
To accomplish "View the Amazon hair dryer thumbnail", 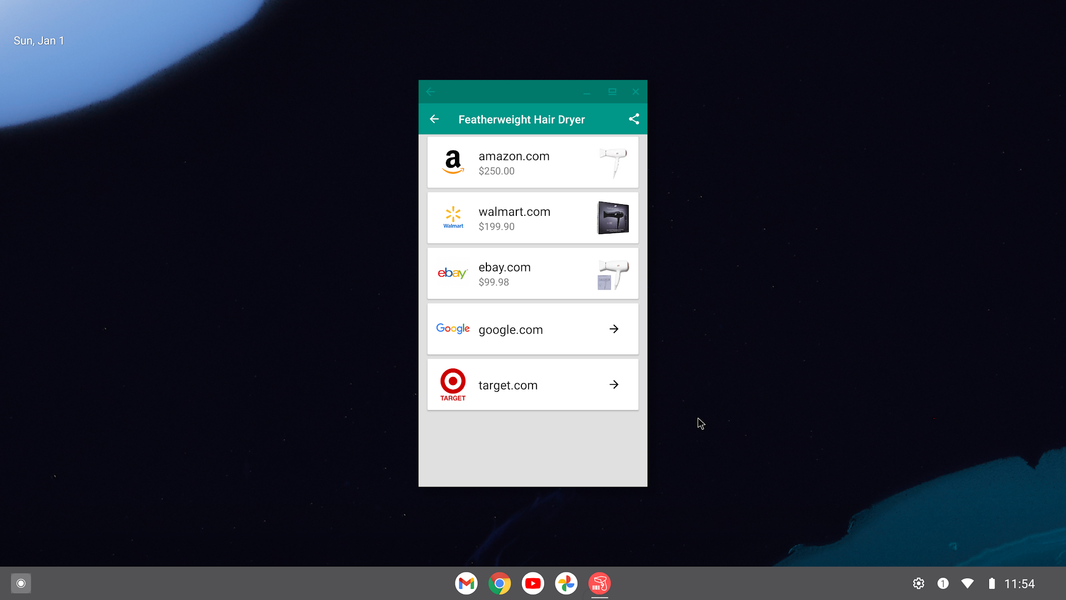I will pos(612,162).
